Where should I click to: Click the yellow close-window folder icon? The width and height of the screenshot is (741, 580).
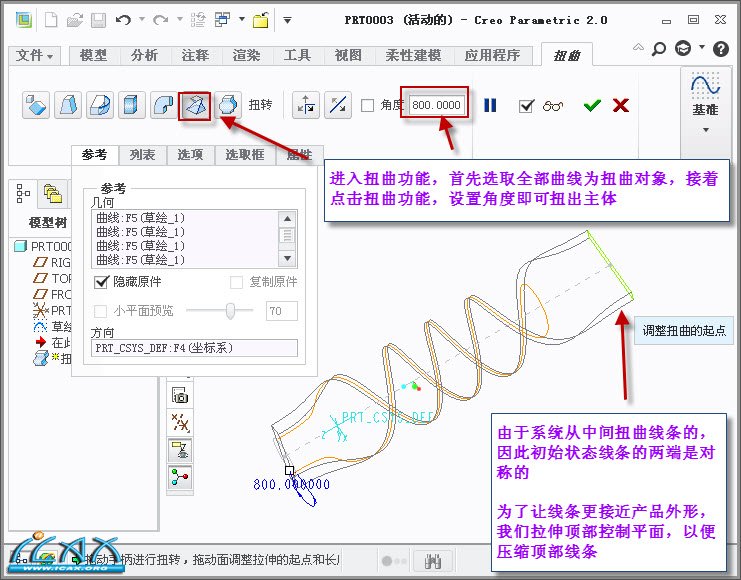[260, 20]
